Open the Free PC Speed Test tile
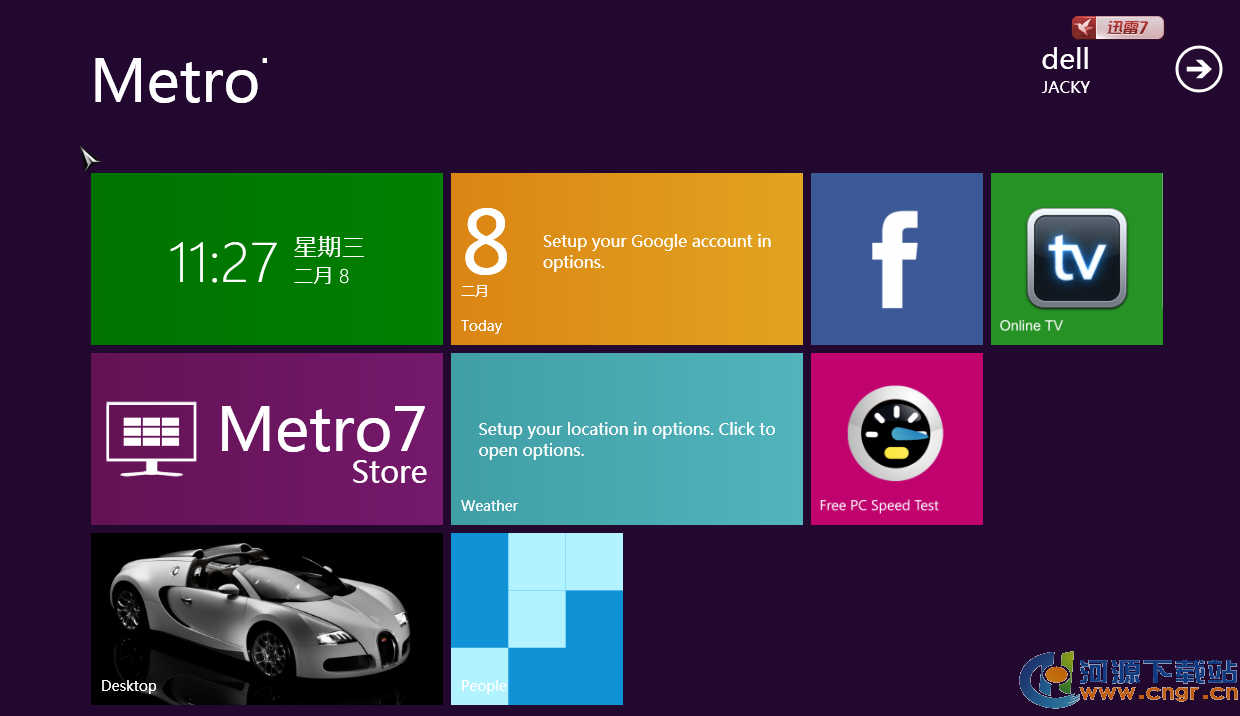 (897, 439)
